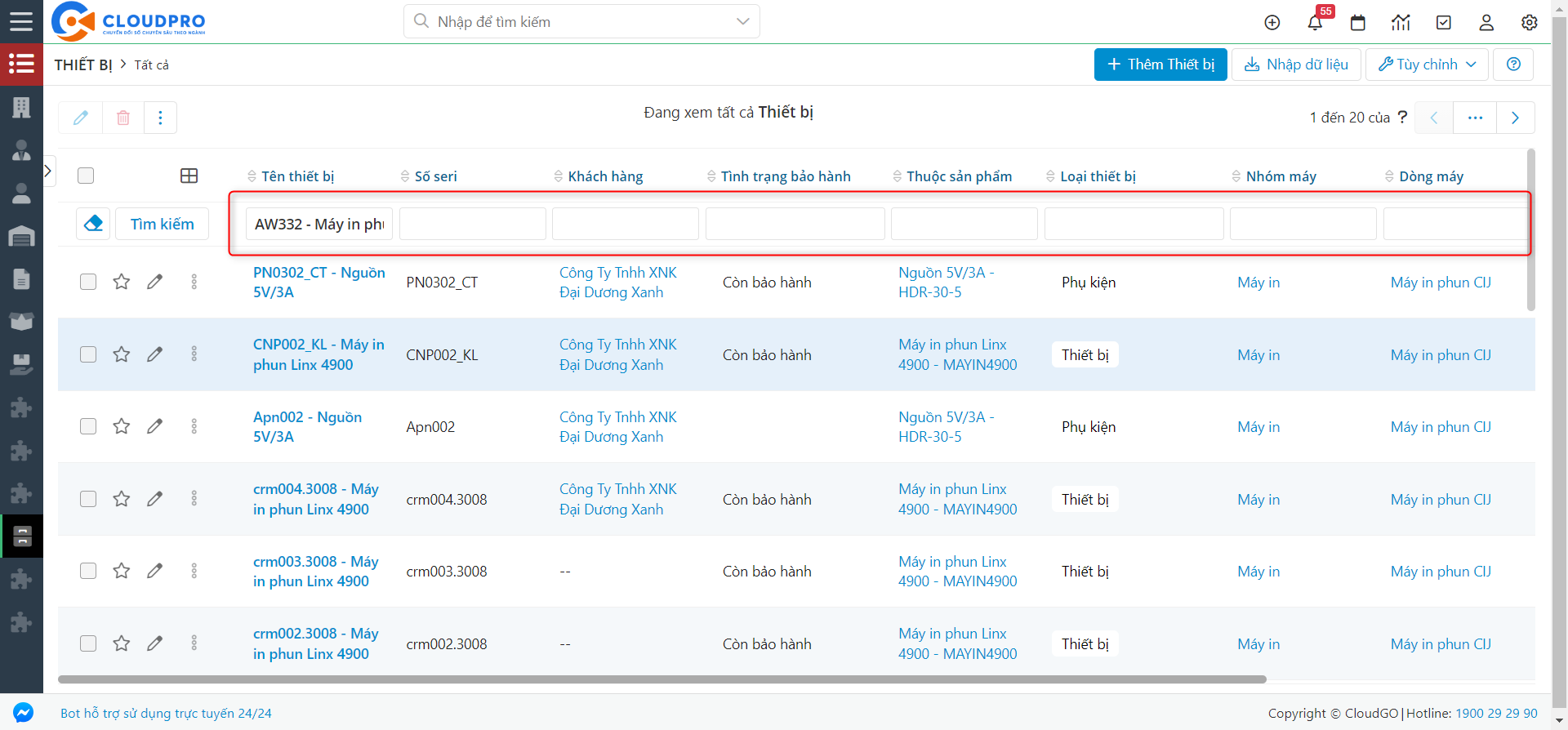Star the crm004.3008 row
The height and width of the screenshot is (730, 1568).
[x=122, y=499]
